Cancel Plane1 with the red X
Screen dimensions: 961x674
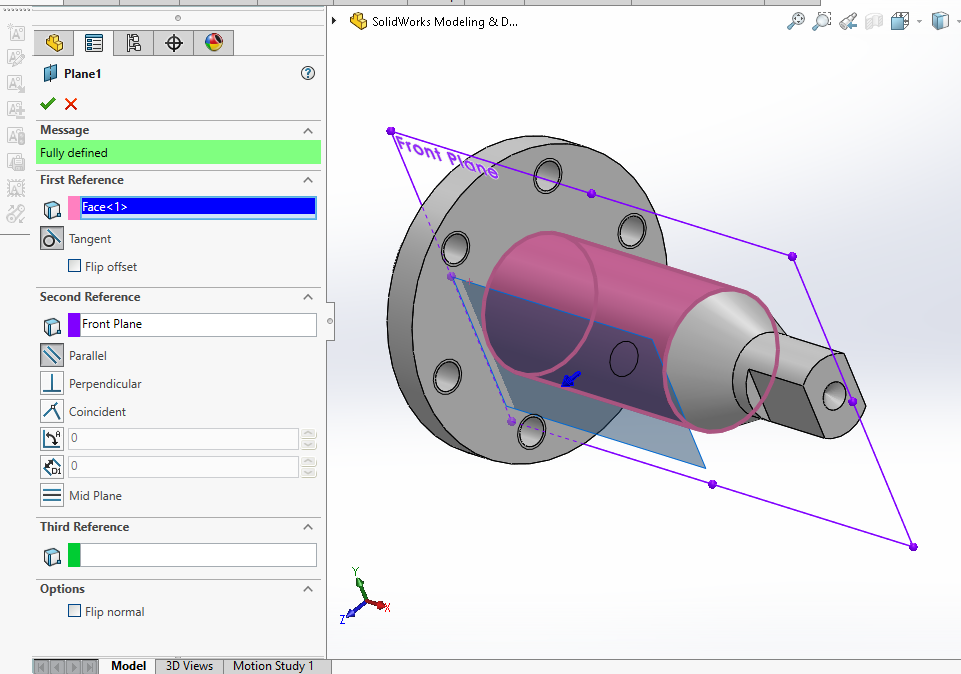(x=71, y=104)
